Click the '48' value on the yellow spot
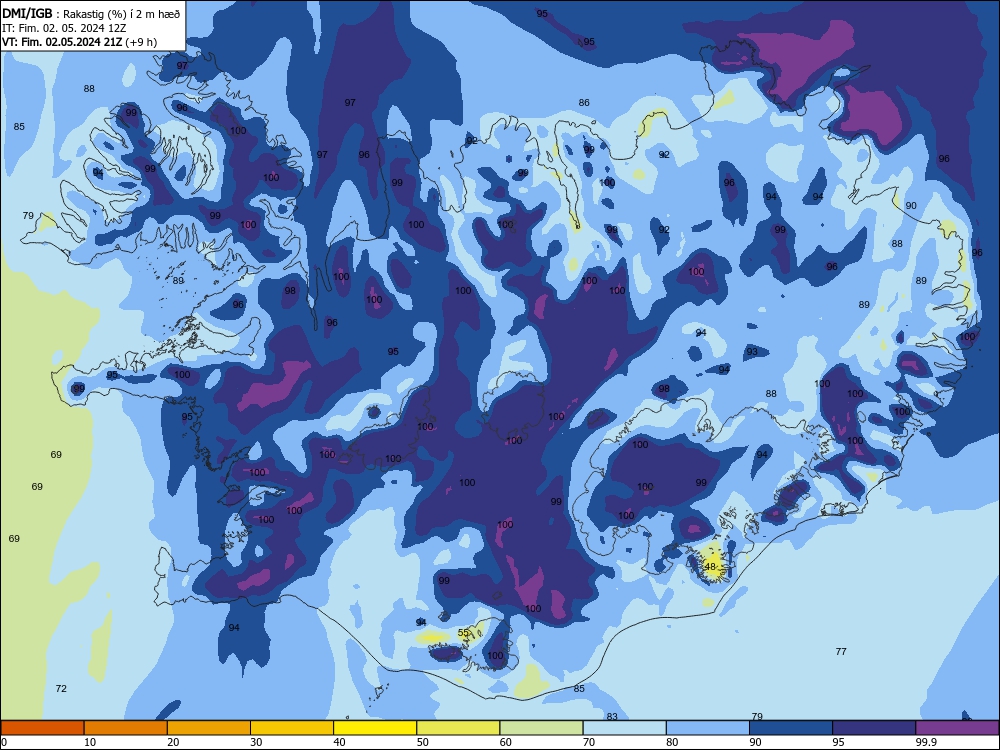 tap(710, 566)
